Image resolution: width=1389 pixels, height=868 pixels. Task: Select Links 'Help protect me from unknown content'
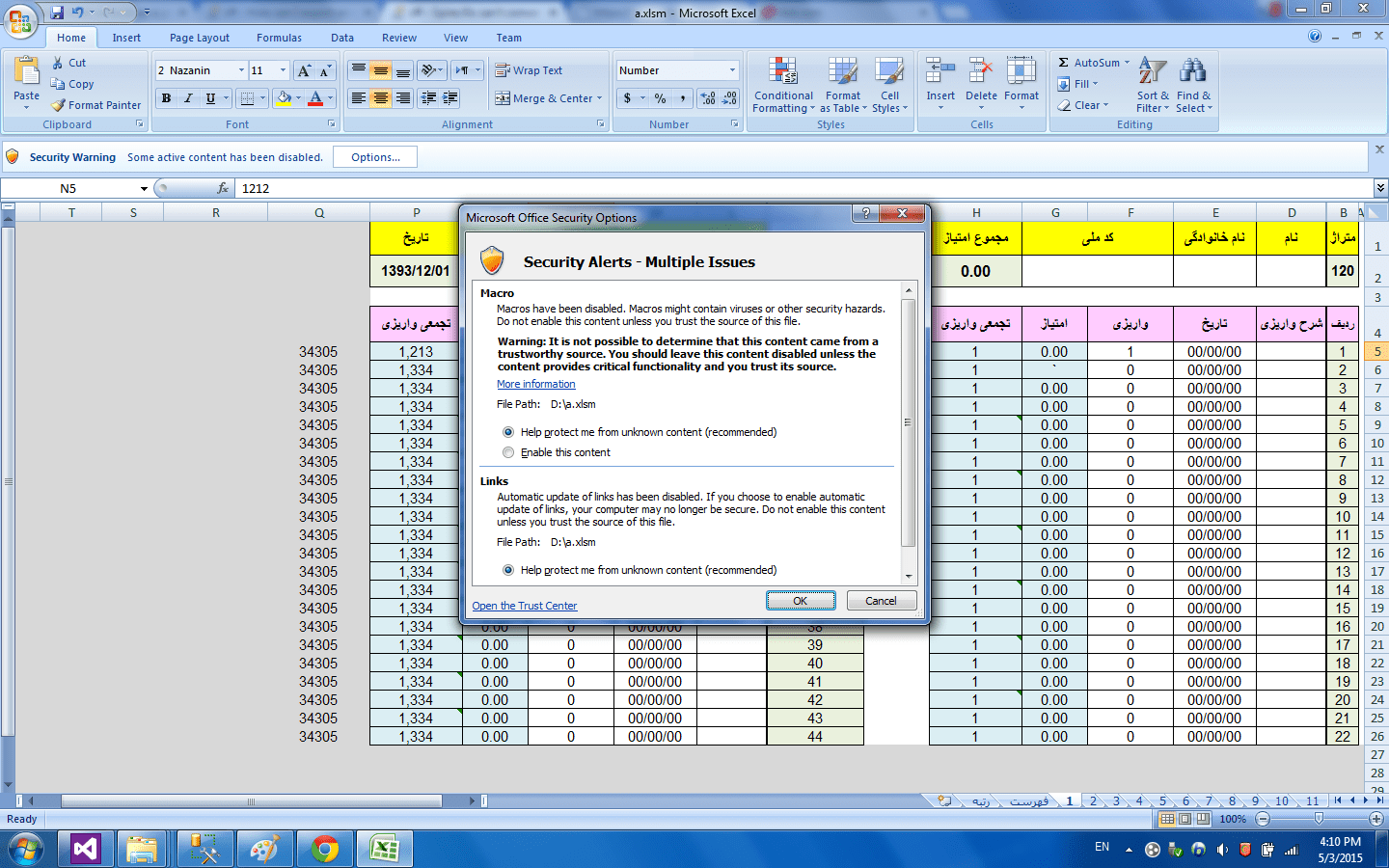508,570
